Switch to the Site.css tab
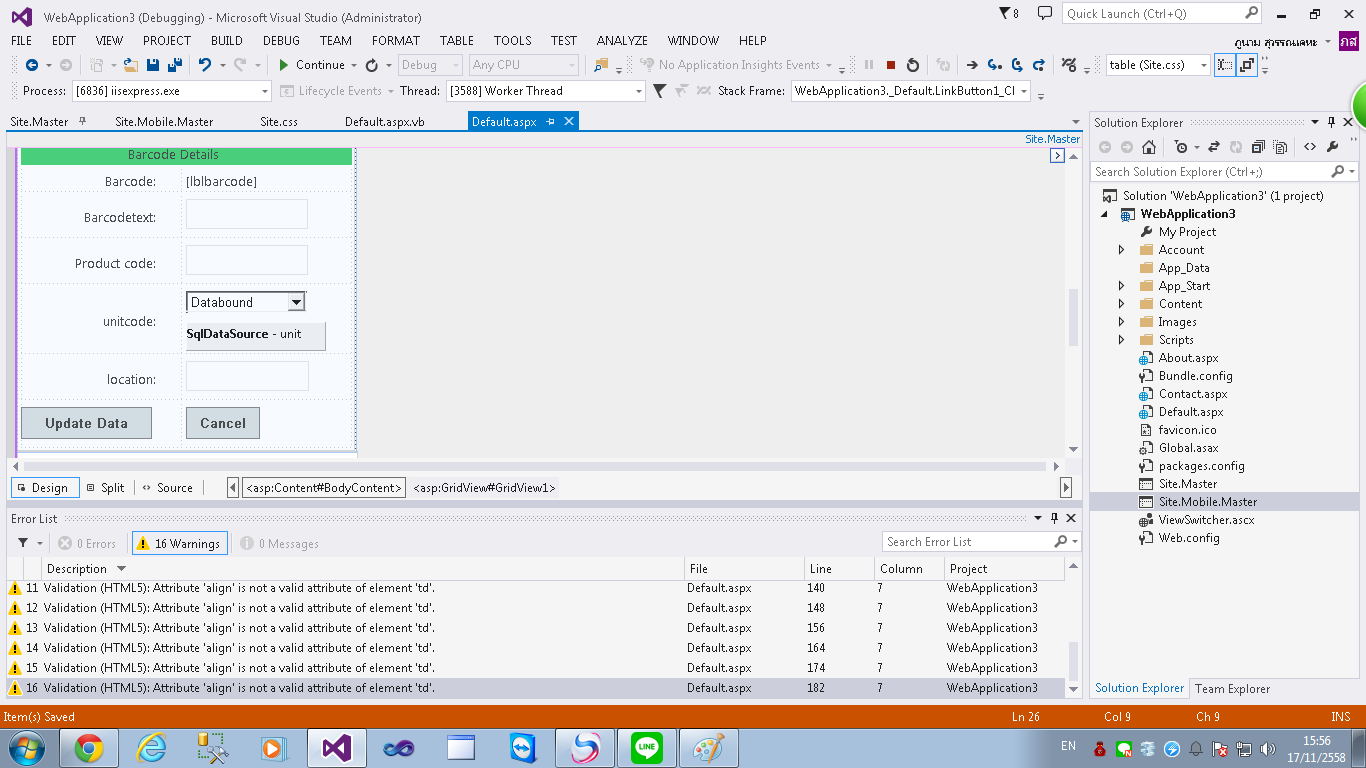 point(279,122)
